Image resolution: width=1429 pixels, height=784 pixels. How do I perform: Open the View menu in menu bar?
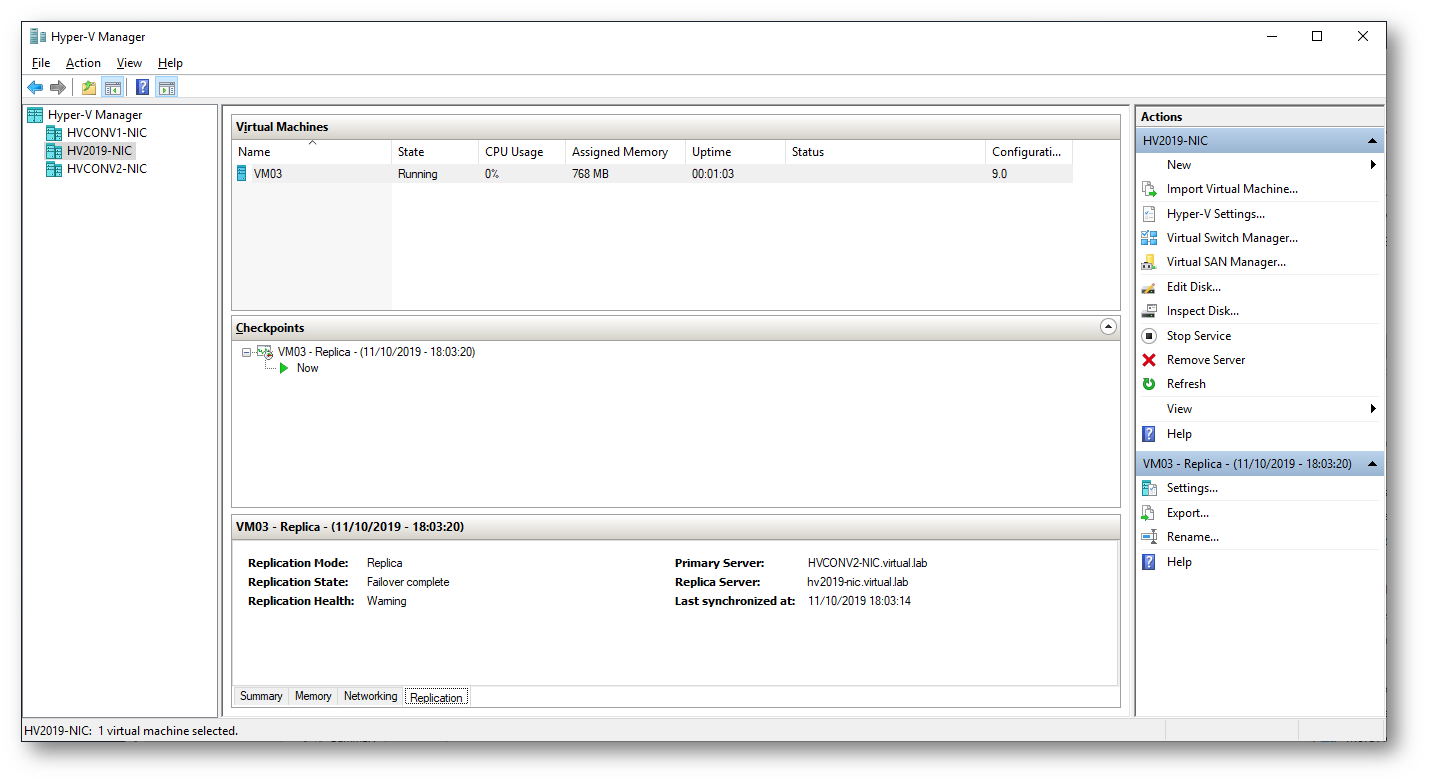(129, 63)
